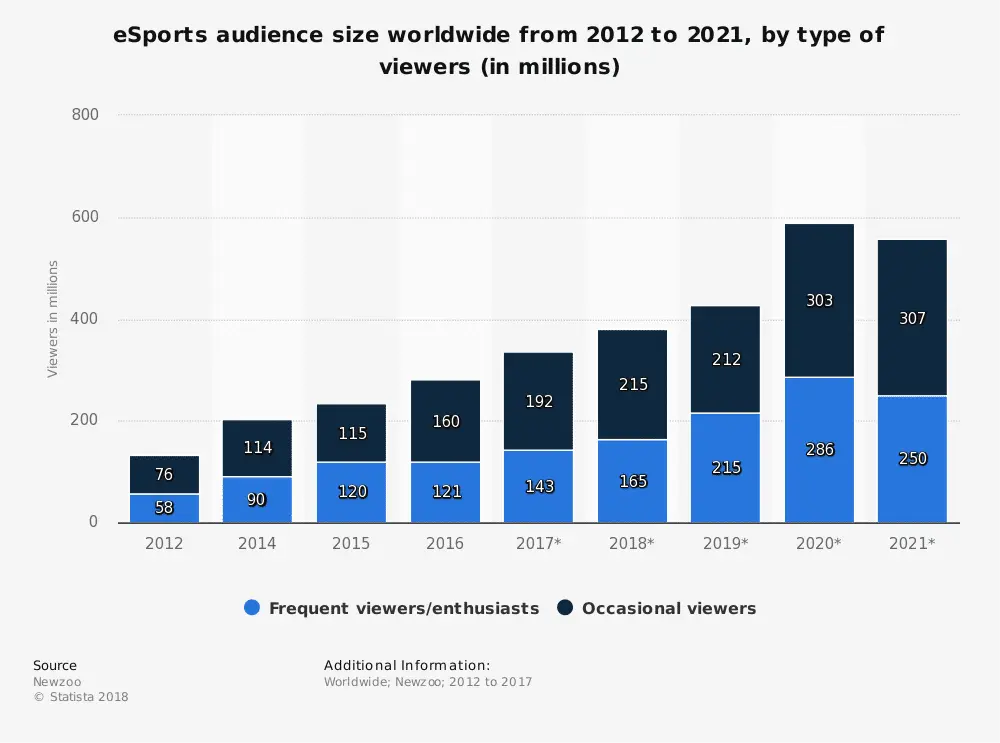The image size is (1000, 743).
Task: Select the 2016 occasional segment labeled 160
Action: (445, 421)
